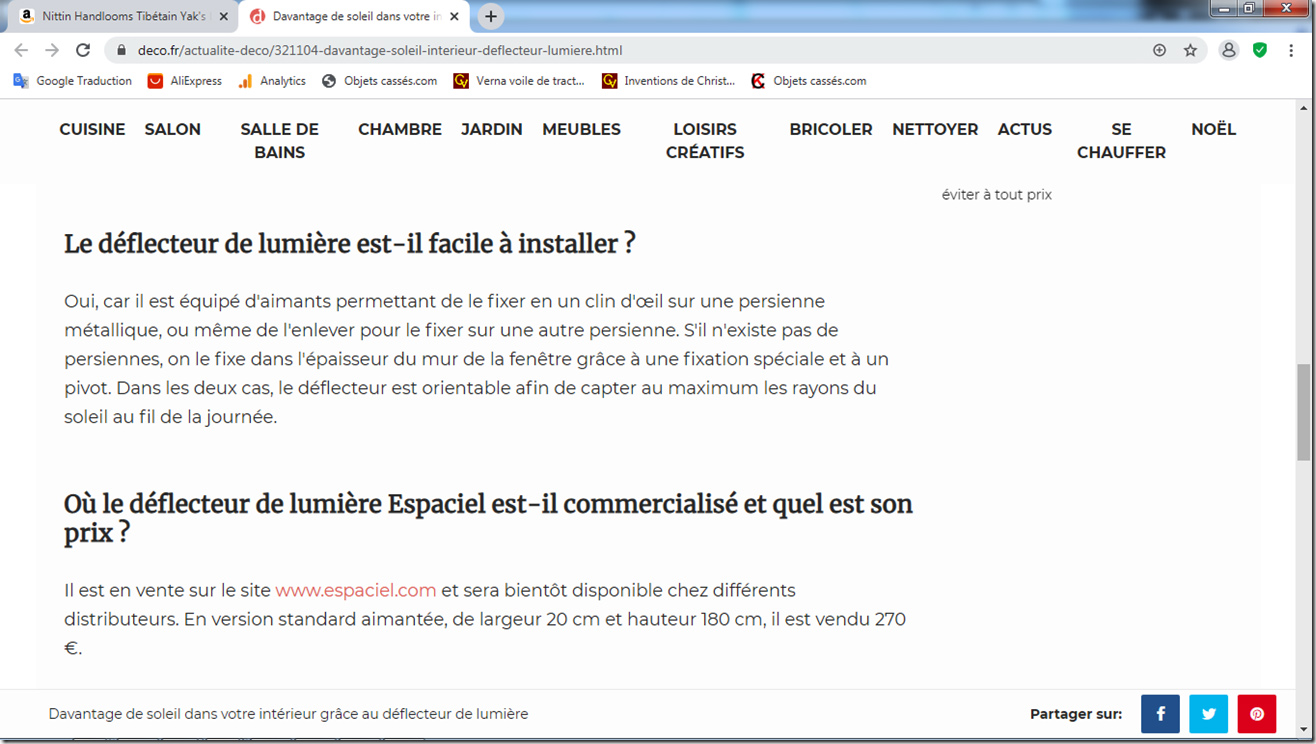Click the 'éviter à tout prix' text

tap(997, 195)
